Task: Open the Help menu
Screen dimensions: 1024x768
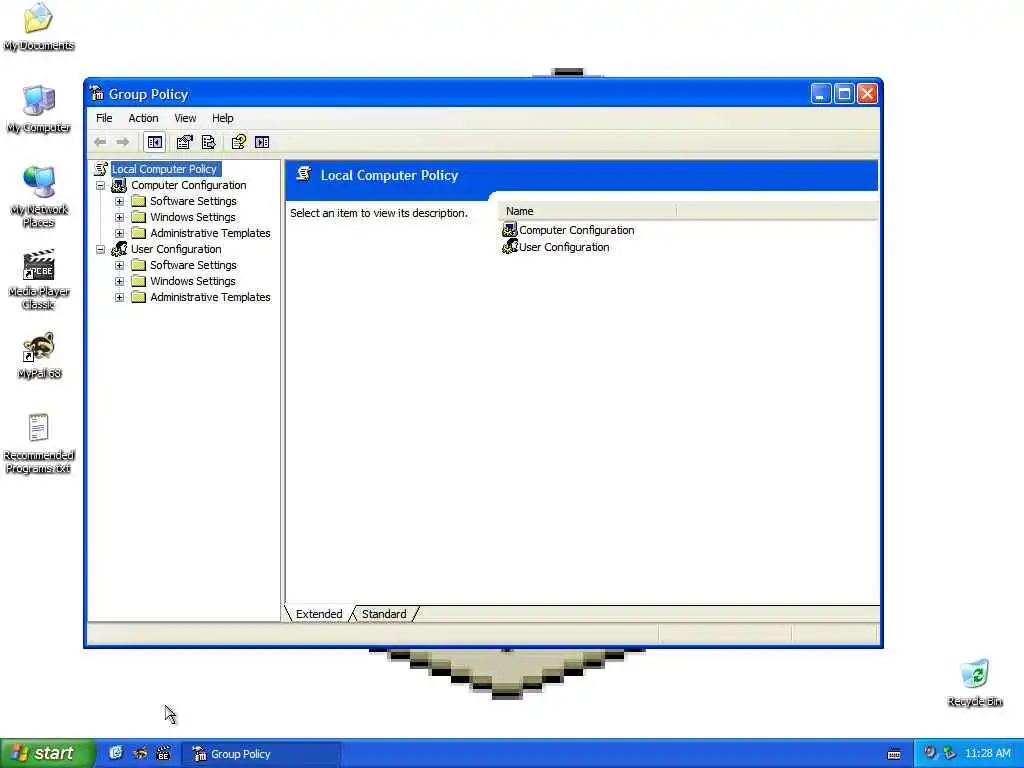Action: click(222, 118)
